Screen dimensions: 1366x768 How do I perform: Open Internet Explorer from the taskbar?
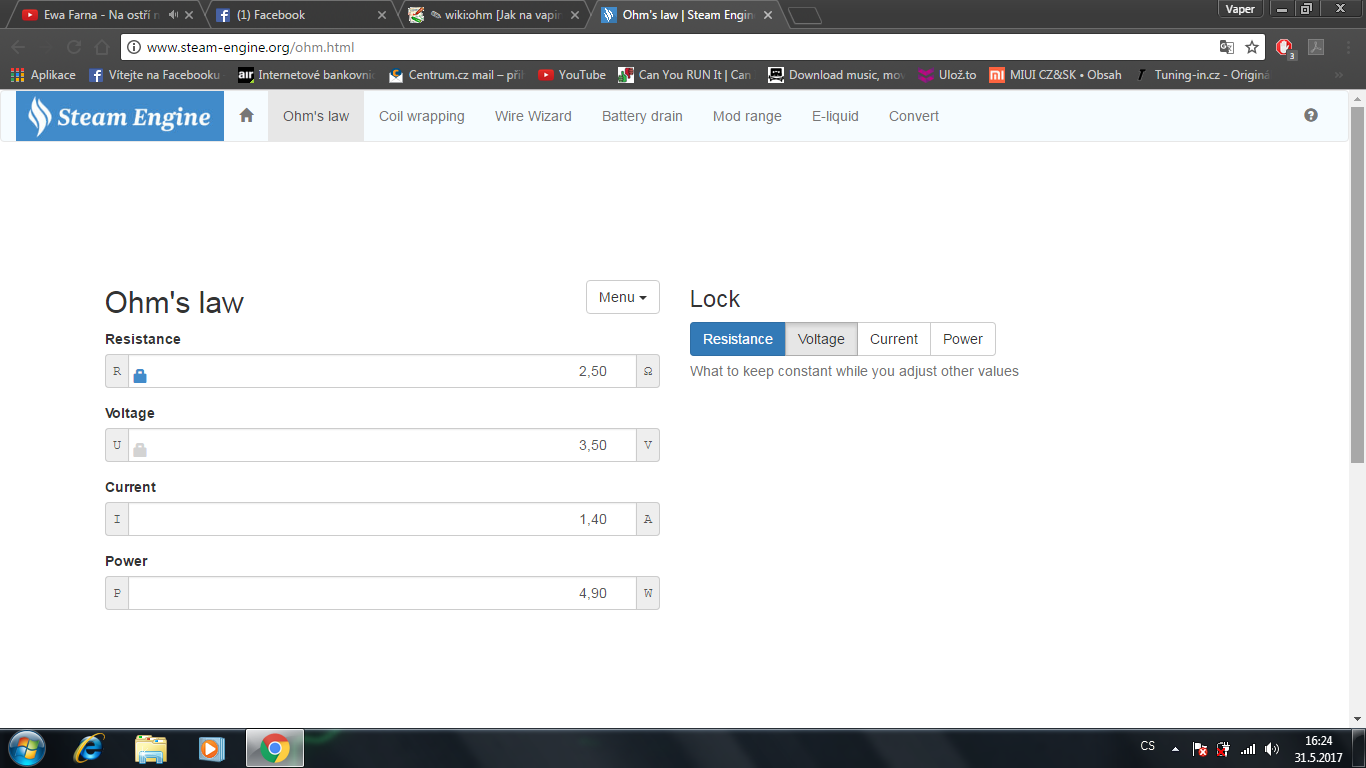[x=89, y=748]
